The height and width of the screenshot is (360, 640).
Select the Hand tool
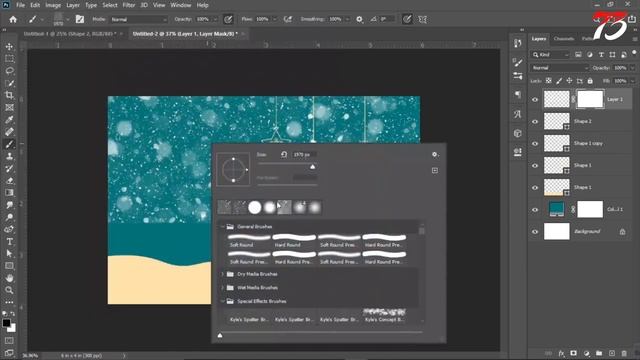coord(9,278)
